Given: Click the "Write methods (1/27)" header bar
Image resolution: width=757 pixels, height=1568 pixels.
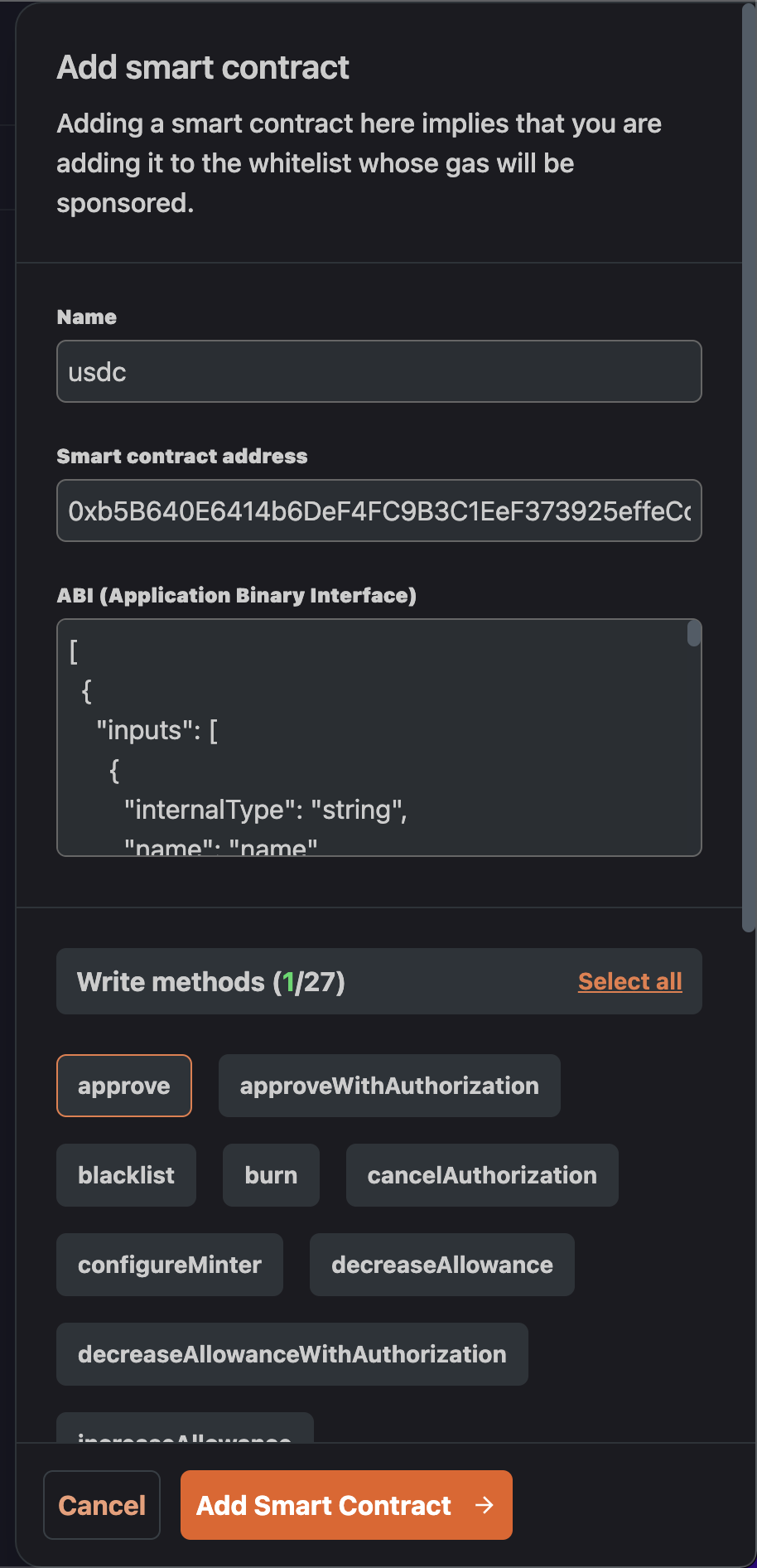Looking at the screenshot, I should tap(378, 981).
